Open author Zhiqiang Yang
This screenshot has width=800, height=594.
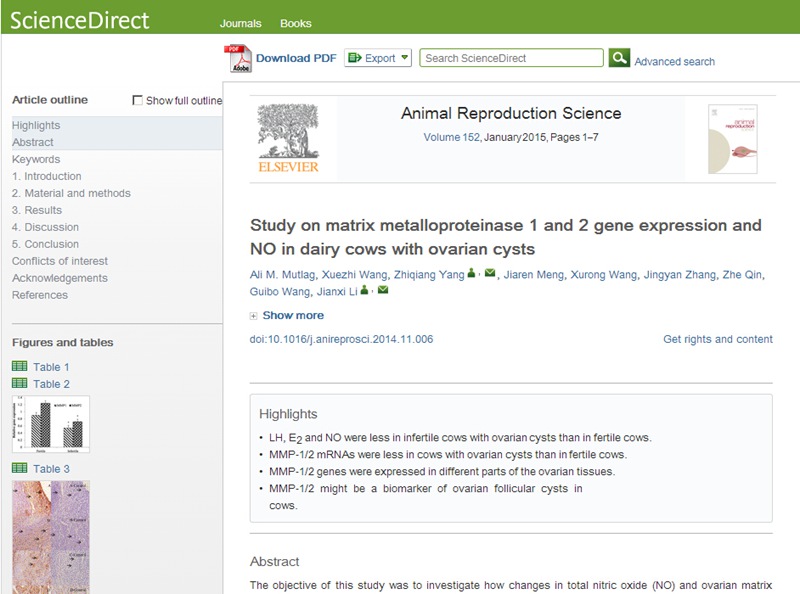pos(429,275)
